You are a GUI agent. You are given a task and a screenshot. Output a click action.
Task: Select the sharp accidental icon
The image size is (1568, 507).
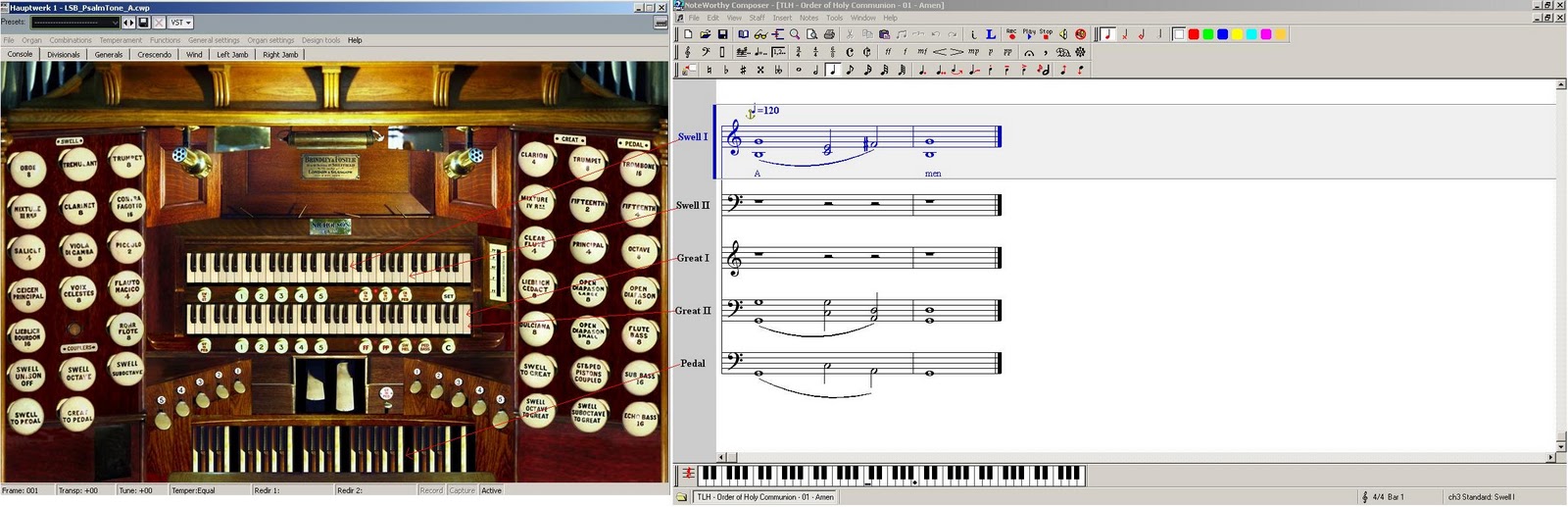pos(743,70)
